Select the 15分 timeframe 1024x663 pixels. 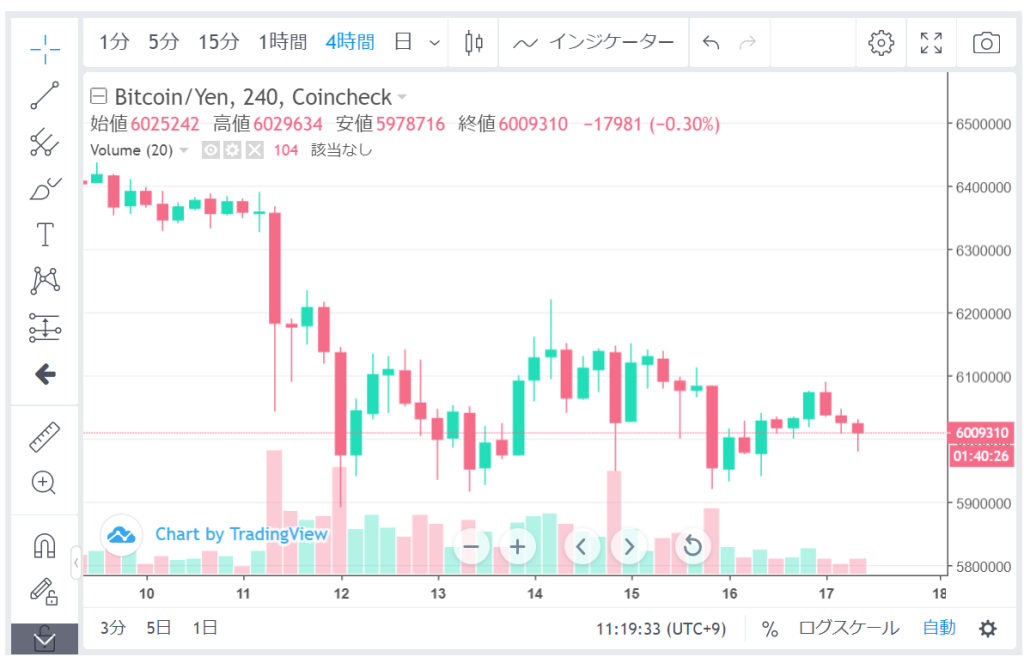218,42
